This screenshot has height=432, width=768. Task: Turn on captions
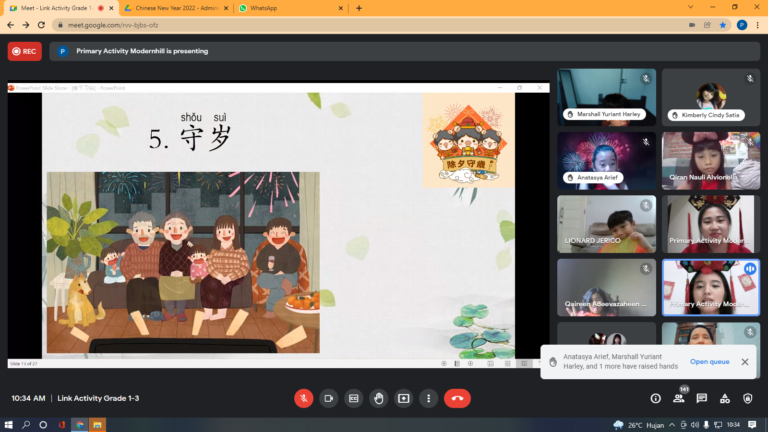pyautogui.click(x=353, y=398)
